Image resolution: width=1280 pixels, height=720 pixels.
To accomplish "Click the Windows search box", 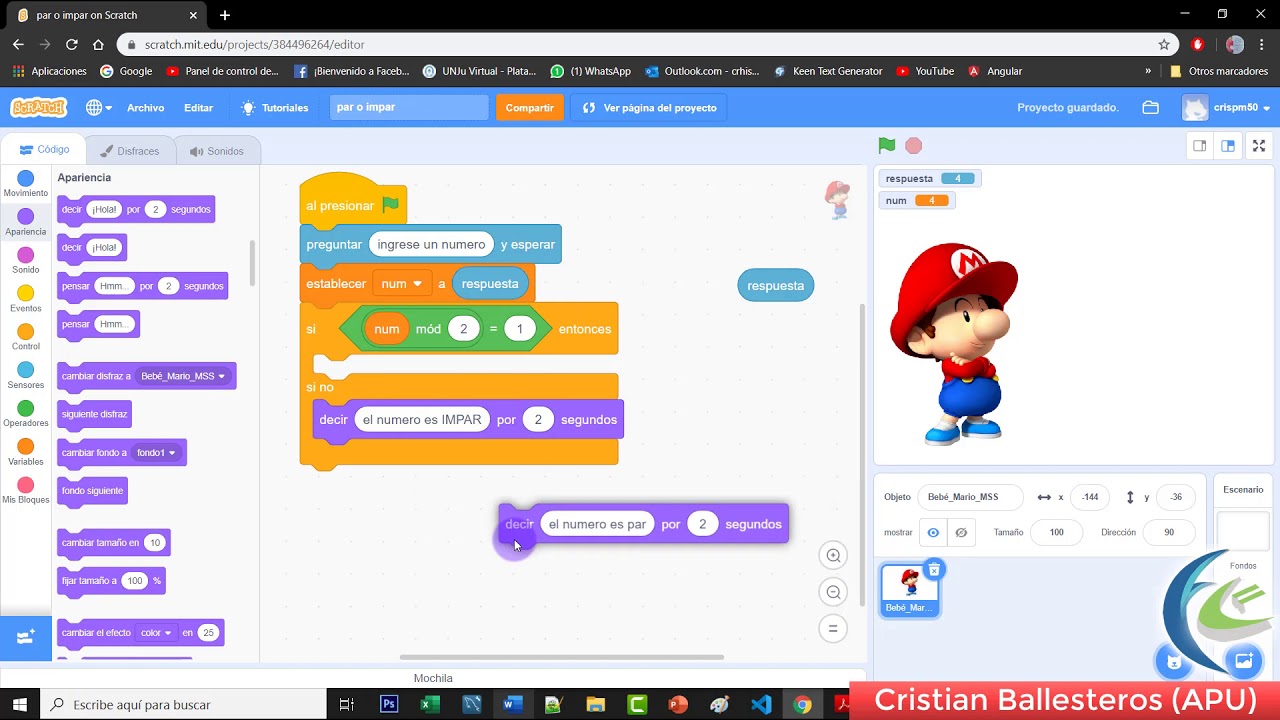I will 183,704.
